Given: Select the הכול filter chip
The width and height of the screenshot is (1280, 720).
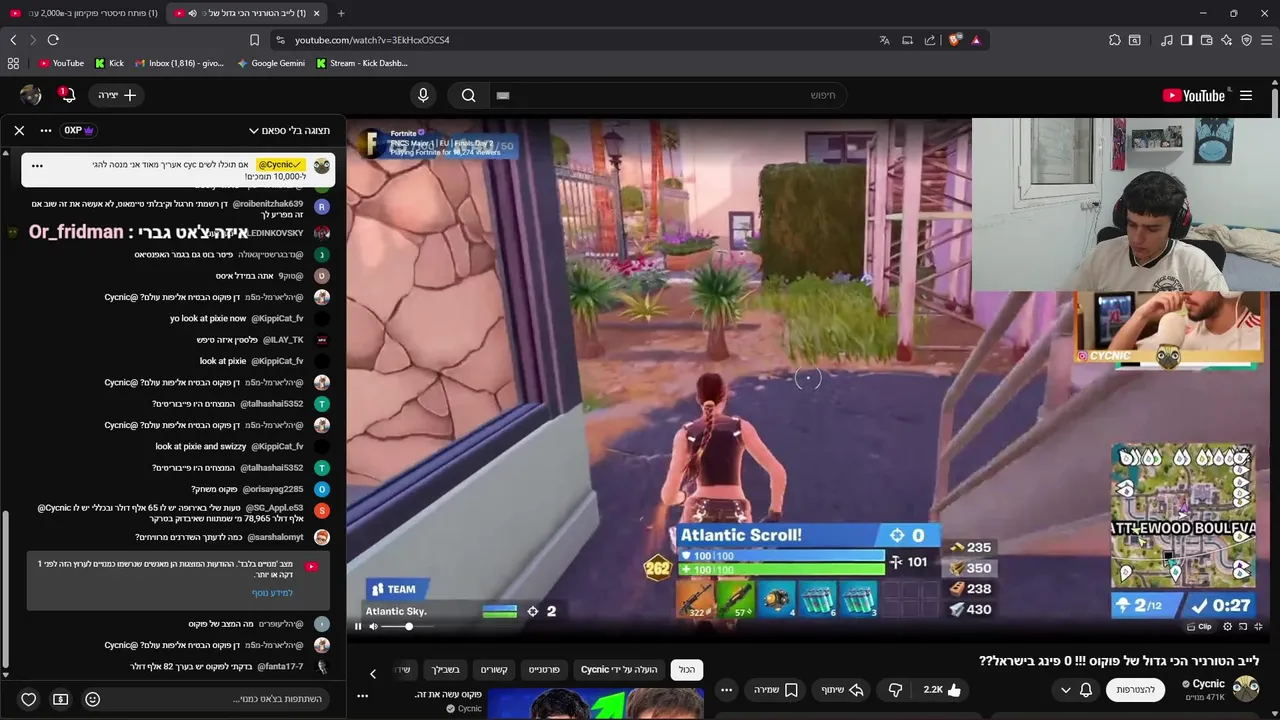Looking at the screenshot, I should click(x=687, y=670).
